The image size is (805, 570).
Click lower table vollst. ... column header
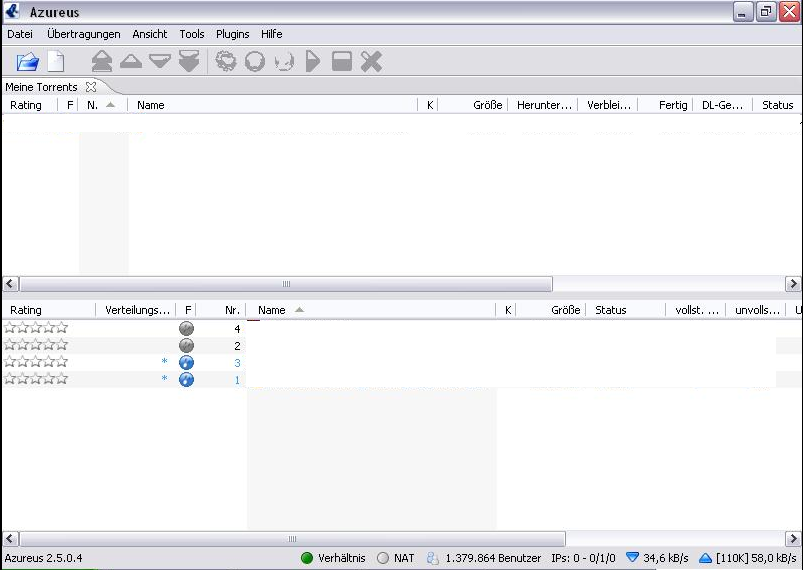[x=696, y=310]
